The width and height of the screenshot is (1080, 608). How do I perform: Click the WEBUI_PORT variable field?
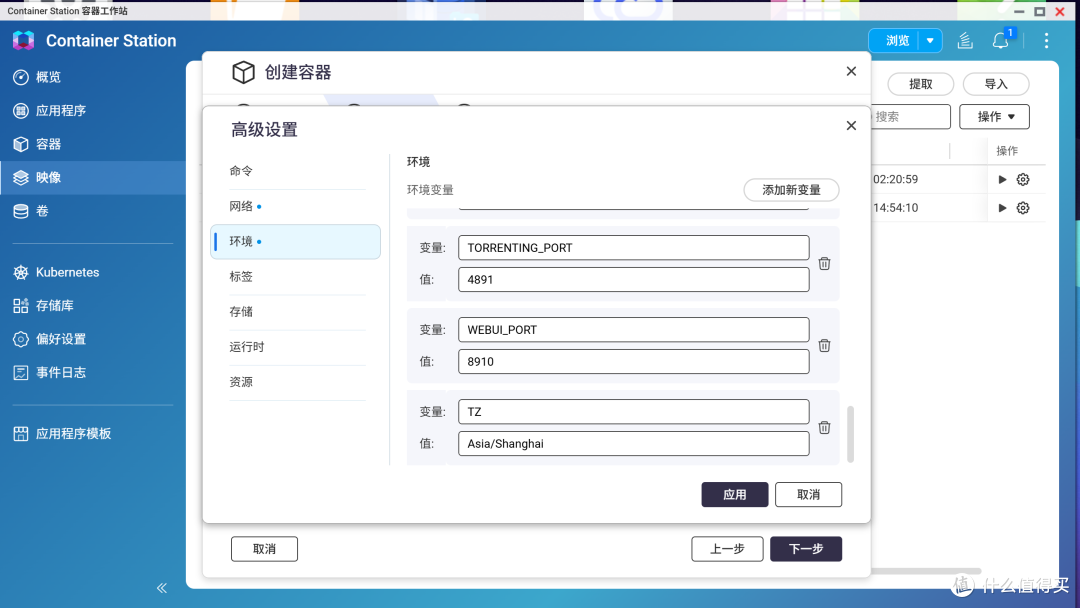pos(634,330)
